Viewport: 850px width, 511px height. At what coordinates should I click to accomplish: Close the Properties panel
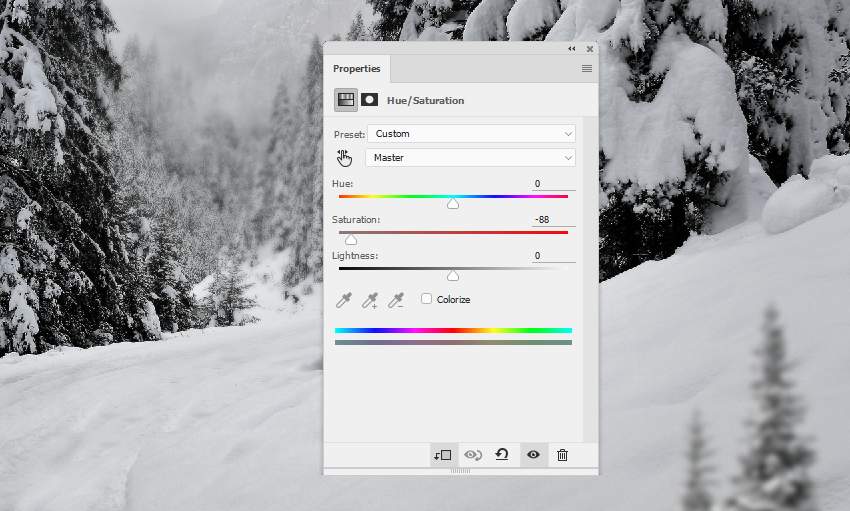(590, 49)
